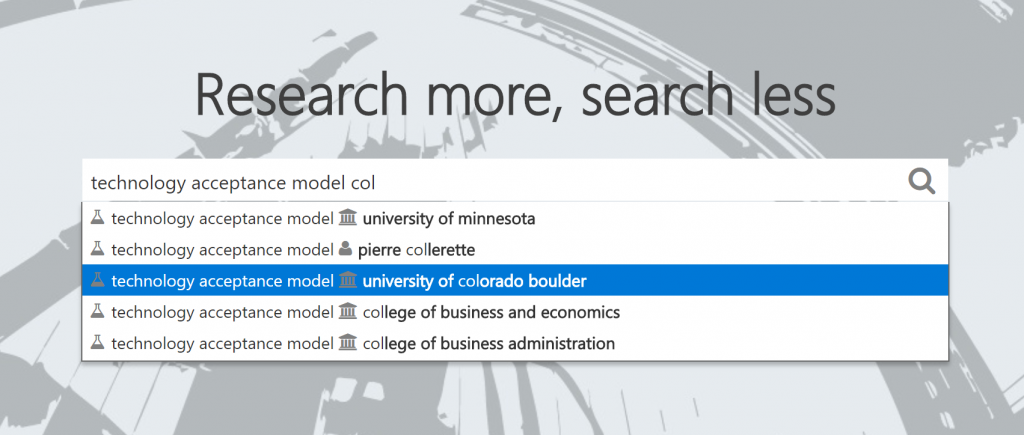
Task: Click institution icon before college of business and economics
Action: point(348,312)
